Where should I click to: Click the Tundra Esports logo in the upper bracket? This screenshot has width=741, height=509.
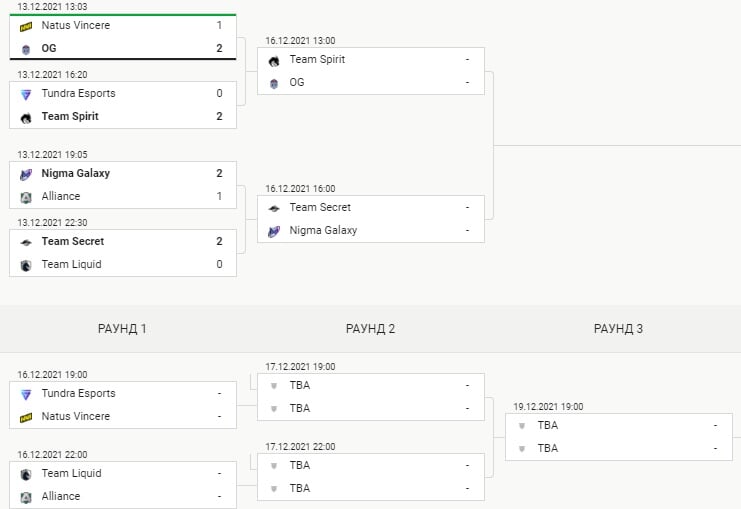[x=26, y=93]
